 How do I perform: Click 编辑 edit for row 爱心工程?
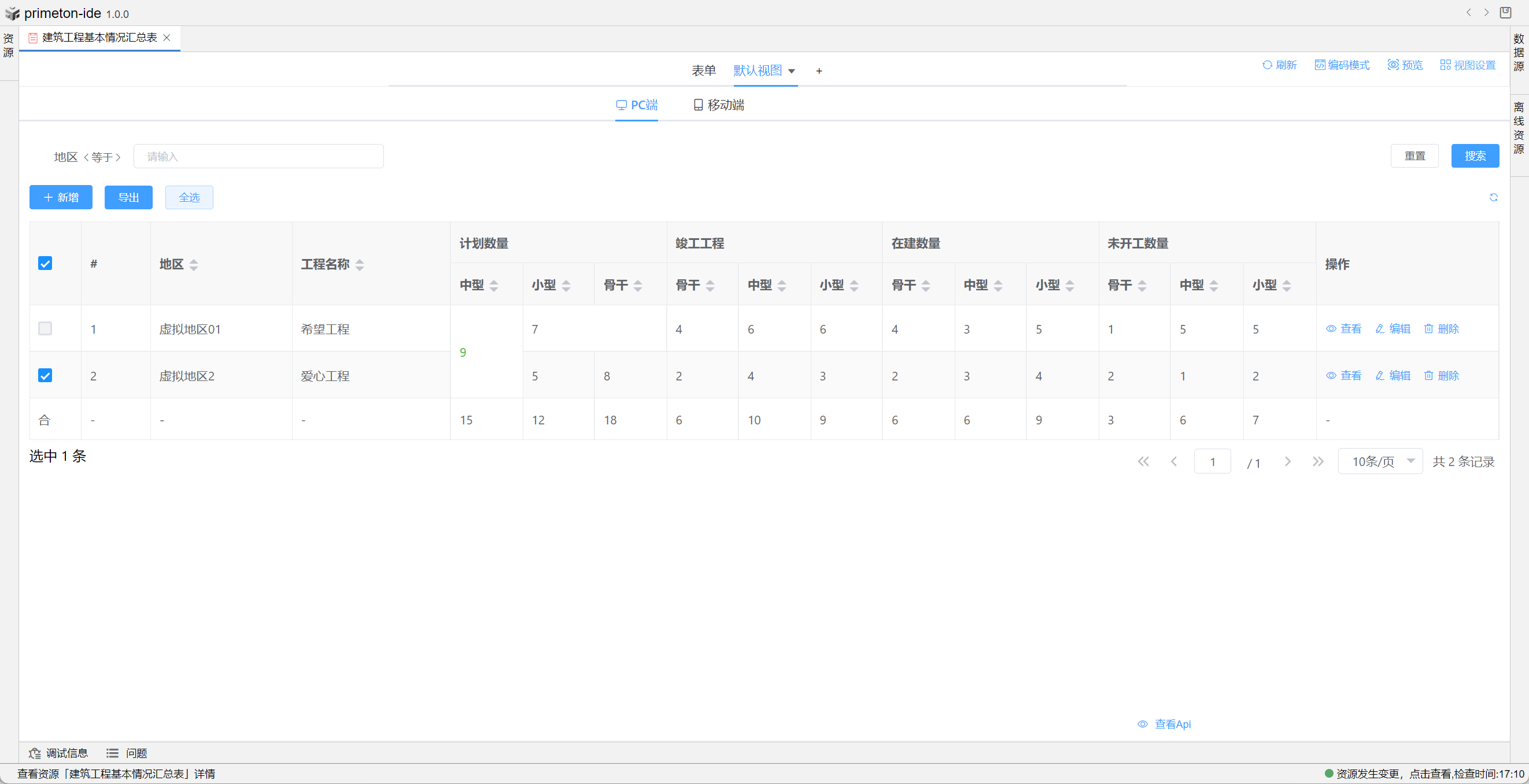click(1393, 376)
